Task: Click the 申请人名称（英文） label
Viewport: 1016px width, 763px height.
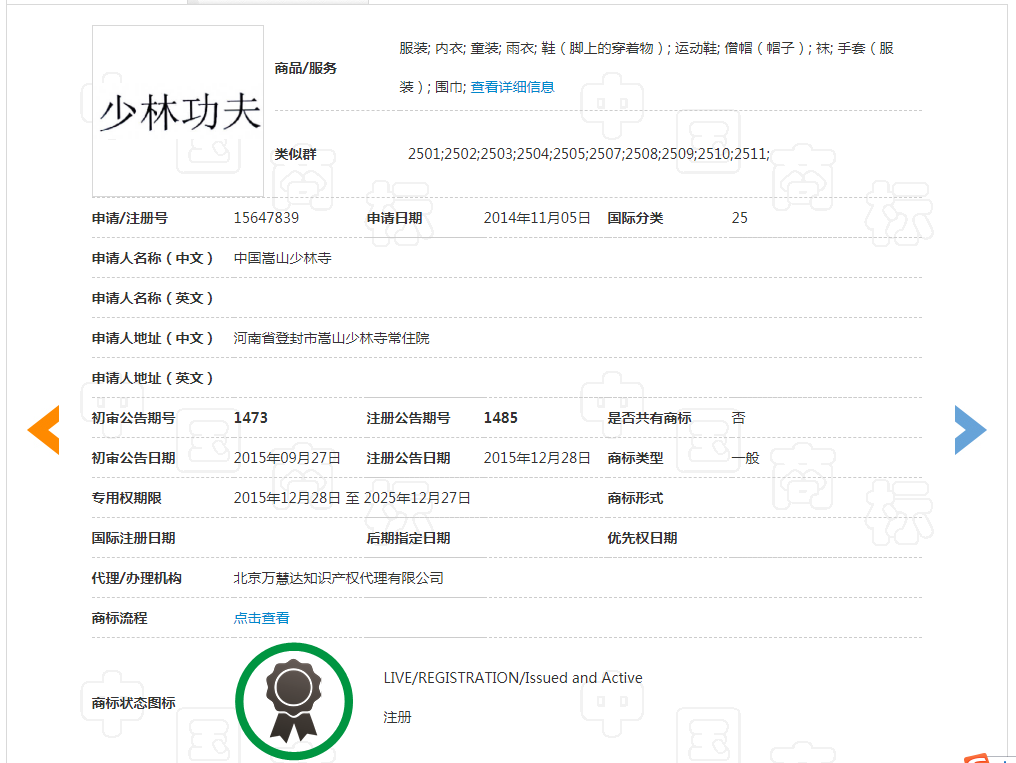Action: [152, 298]
